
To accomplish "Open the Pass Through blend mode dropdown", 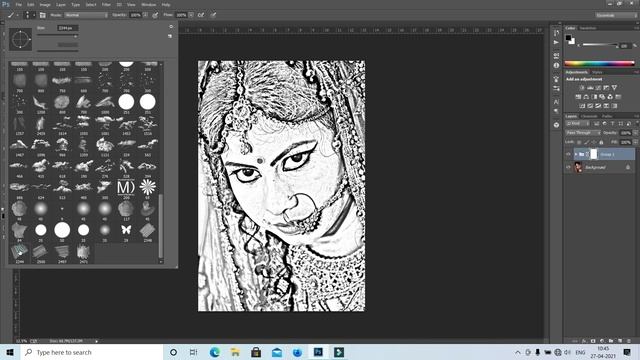I will coord(583,133).
